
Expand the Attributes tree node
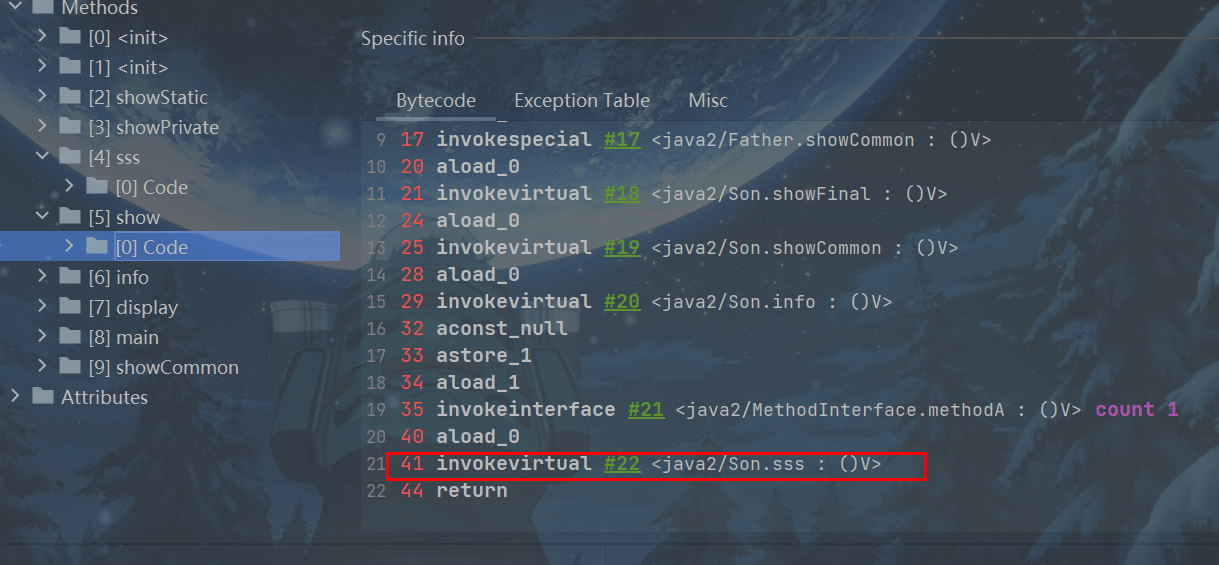pos(15,397)
